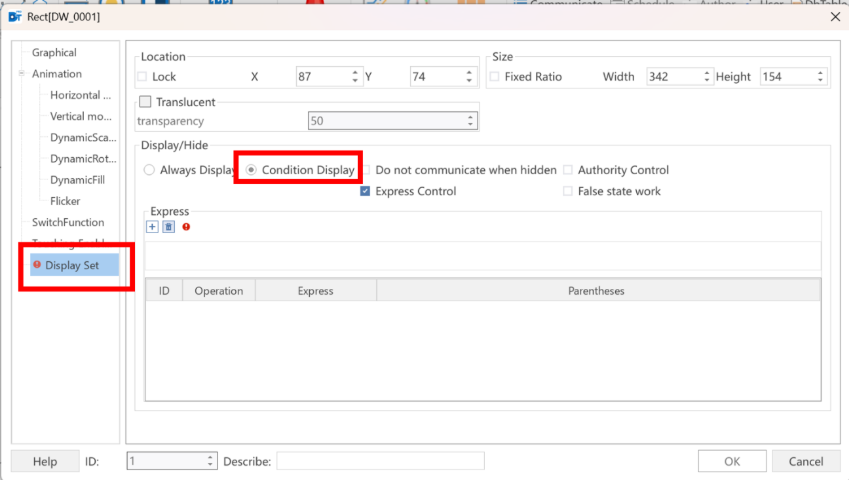Click the Describe text field
This screenshot has width=849, height=480.
click(381, 461)
